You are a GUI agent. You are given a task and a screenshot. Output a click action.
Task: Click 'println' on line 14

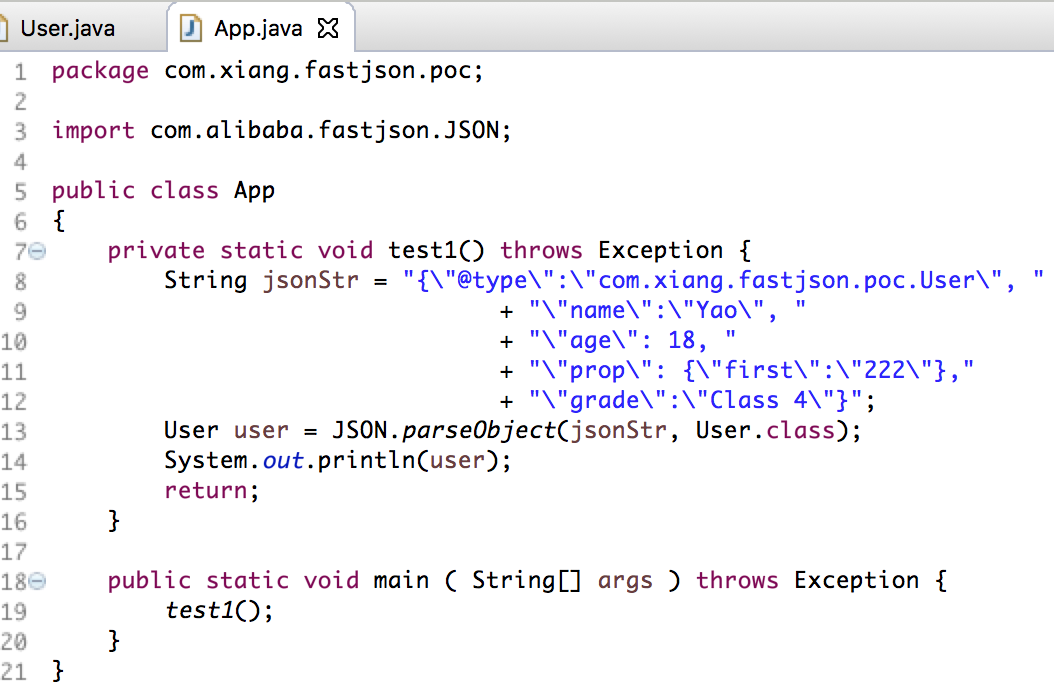pos(366,461)
